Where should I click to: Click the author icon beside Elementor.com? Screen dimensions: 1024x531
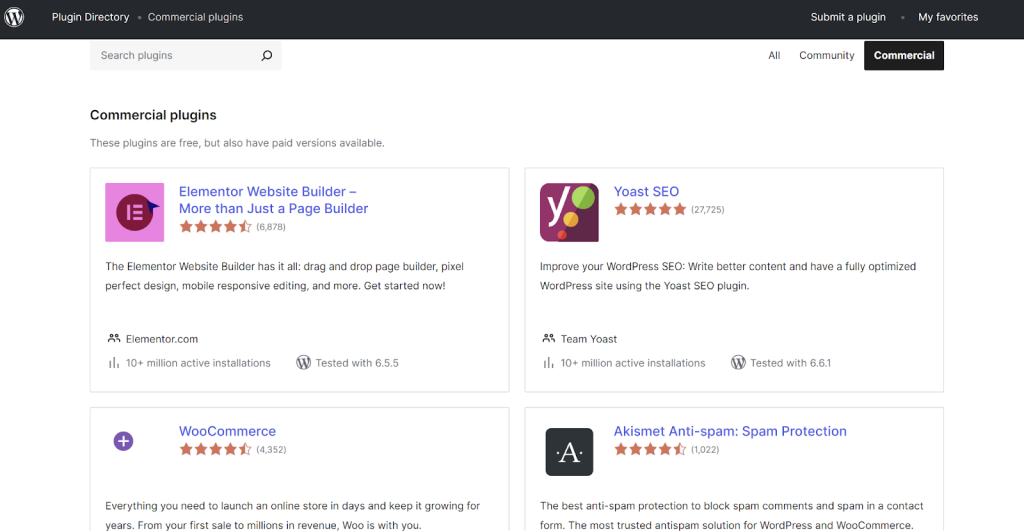114,338
